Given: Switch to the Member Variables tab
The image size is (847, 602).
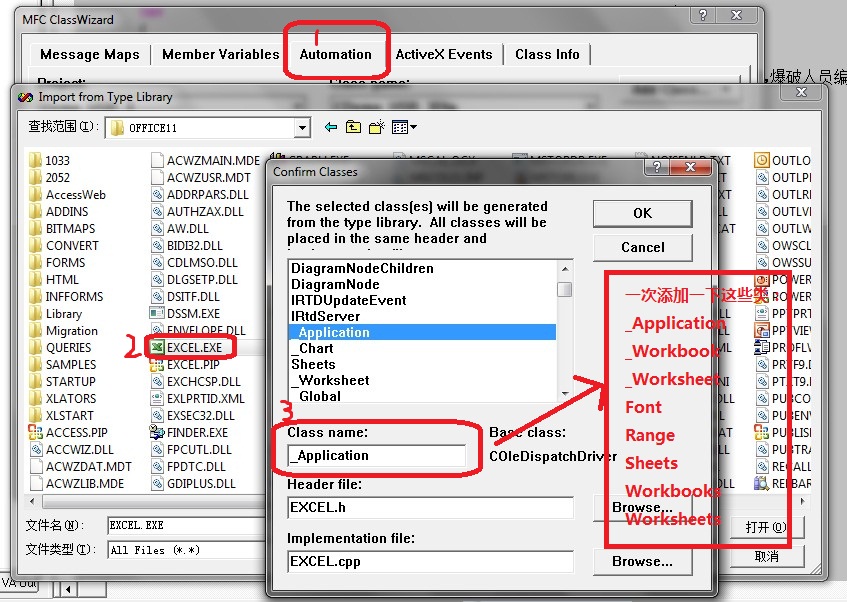Looking at the screenshot, I should tap(220, 55).
